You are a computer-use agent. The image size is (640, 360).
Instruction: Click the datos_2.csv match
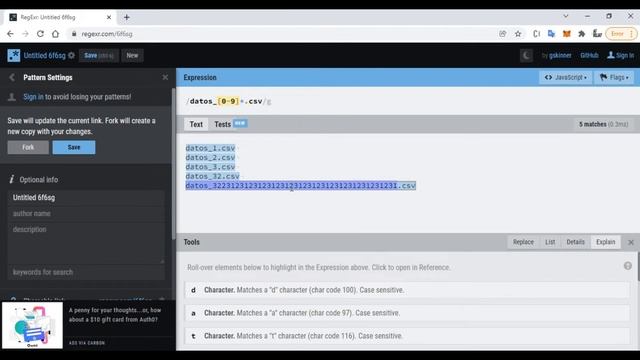[210, 158]
